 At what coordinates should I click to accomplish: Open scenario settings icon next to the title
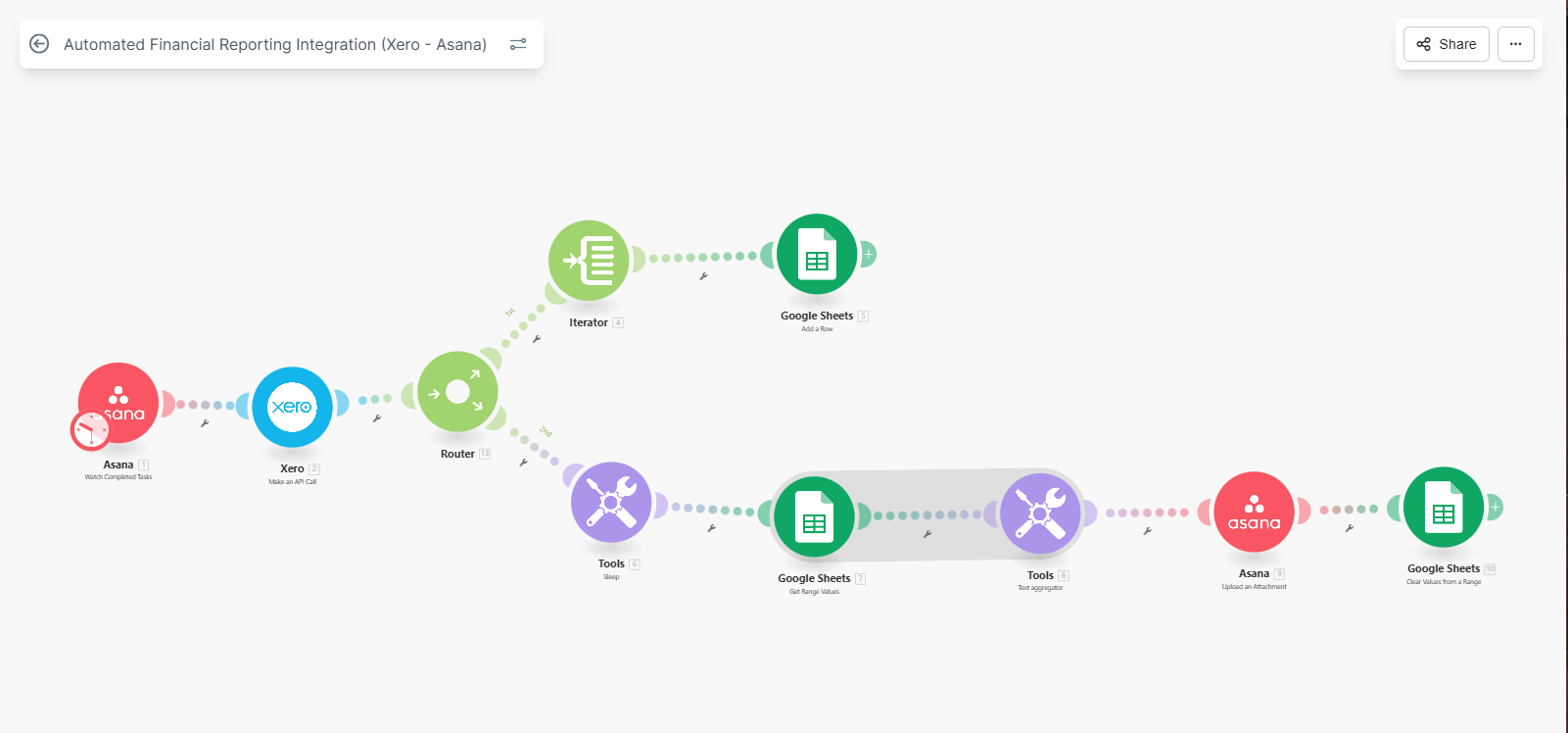click(518, 44)
